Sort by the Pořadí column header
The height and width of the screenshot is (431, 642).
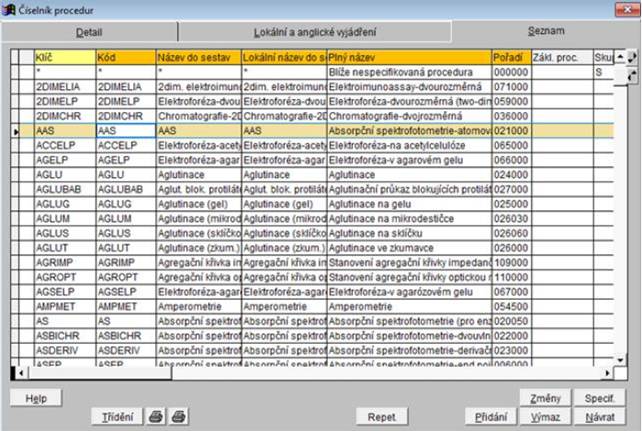coord(511,58)
